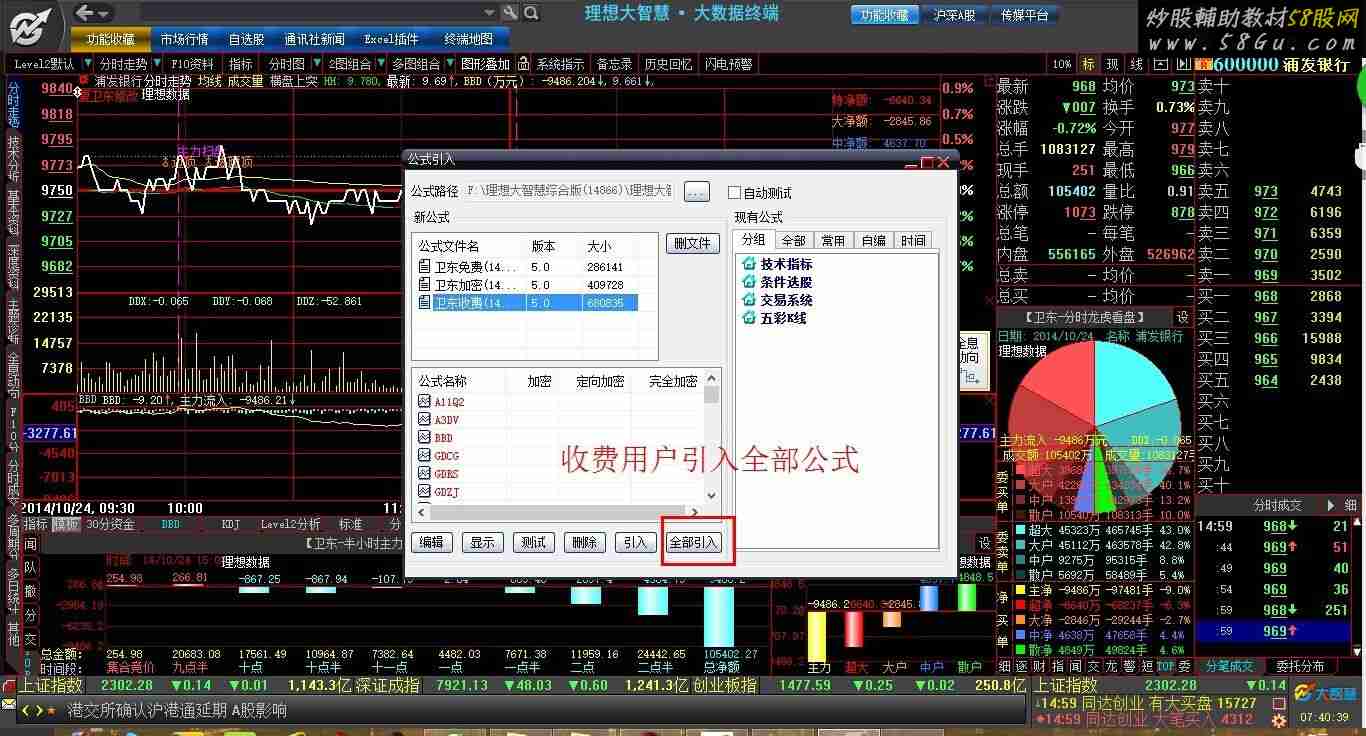Switch to the 全部 formulas tab

coord(794,240)
